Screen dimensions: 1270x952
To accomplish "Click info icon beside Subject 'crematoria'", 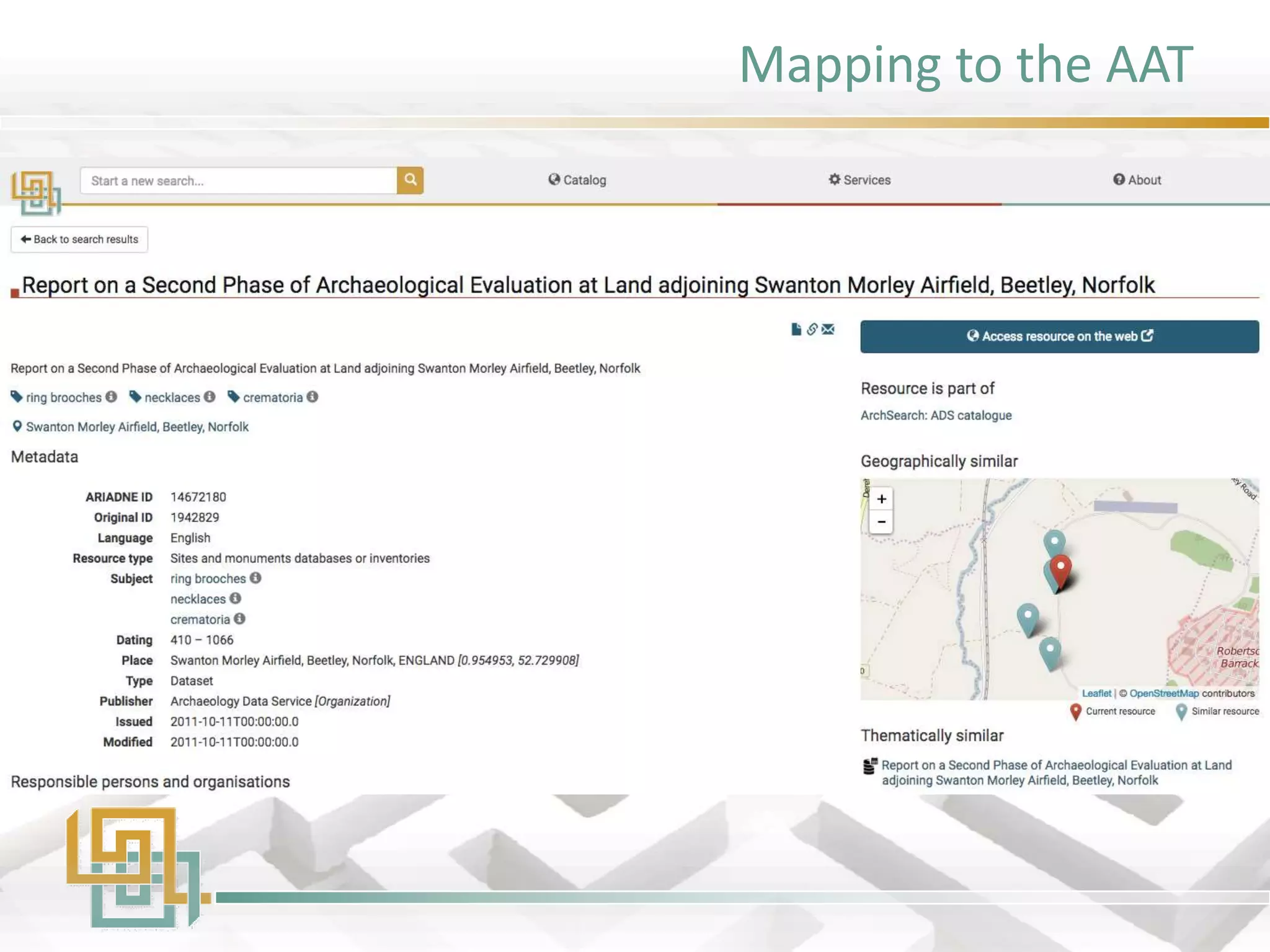I will pos(239,619).
